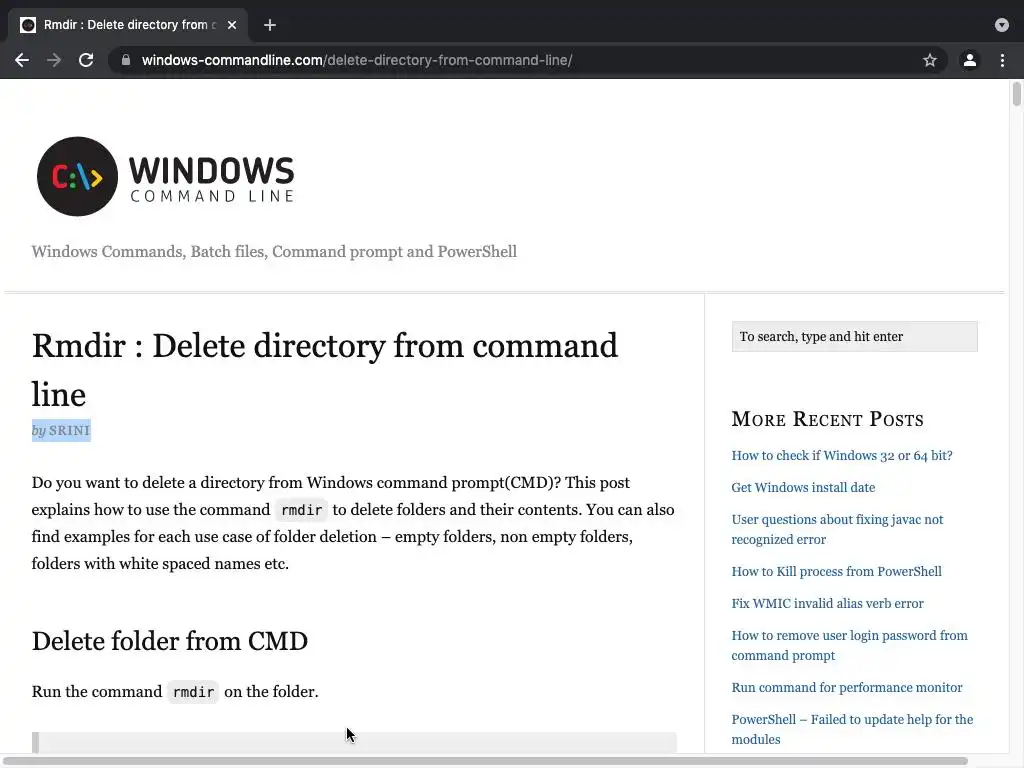Click the site tagline 'Windows Commands, Batch files...'
The image size is (1024, 768).
pos(274,251)
